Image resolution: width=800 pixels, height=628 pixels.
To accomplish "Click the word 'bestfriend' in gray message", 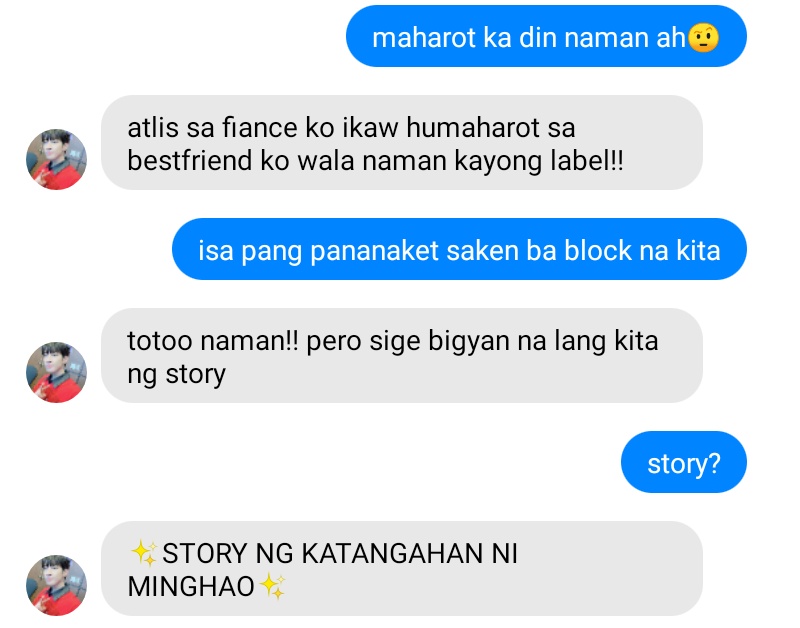I will point(190,161).
